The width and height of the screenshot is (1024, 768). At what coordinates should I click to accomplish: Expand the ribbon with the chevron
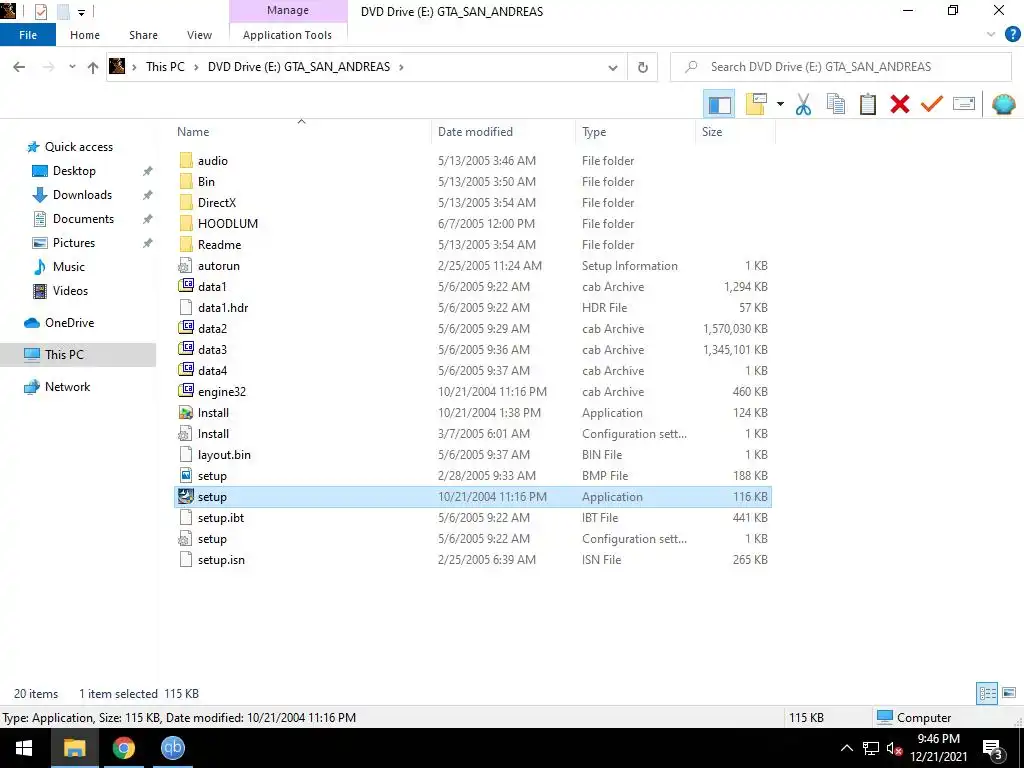[991, 35]
